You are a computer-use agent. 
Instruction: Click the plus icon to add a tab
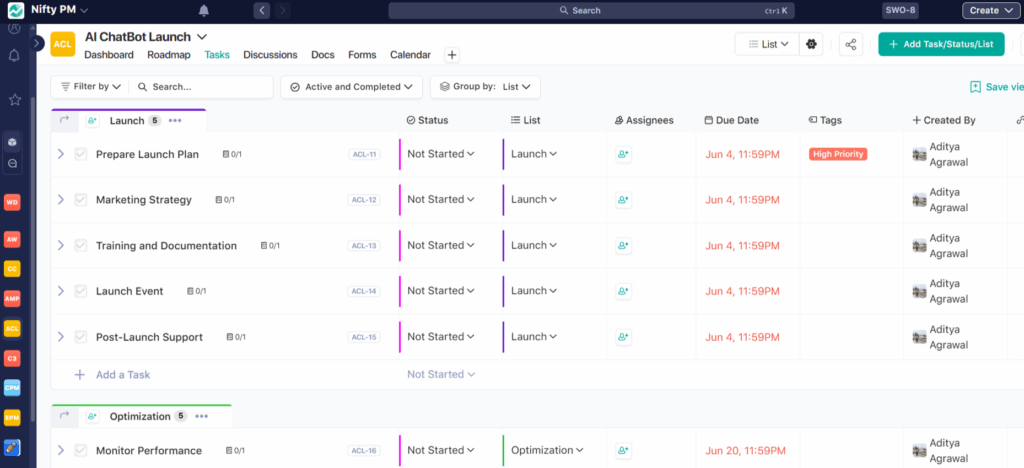pos(452,55)
